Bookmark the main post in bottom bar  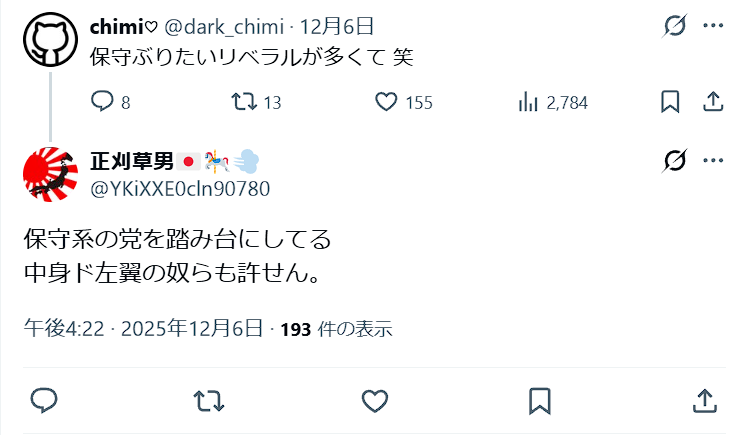pos(540,401)
